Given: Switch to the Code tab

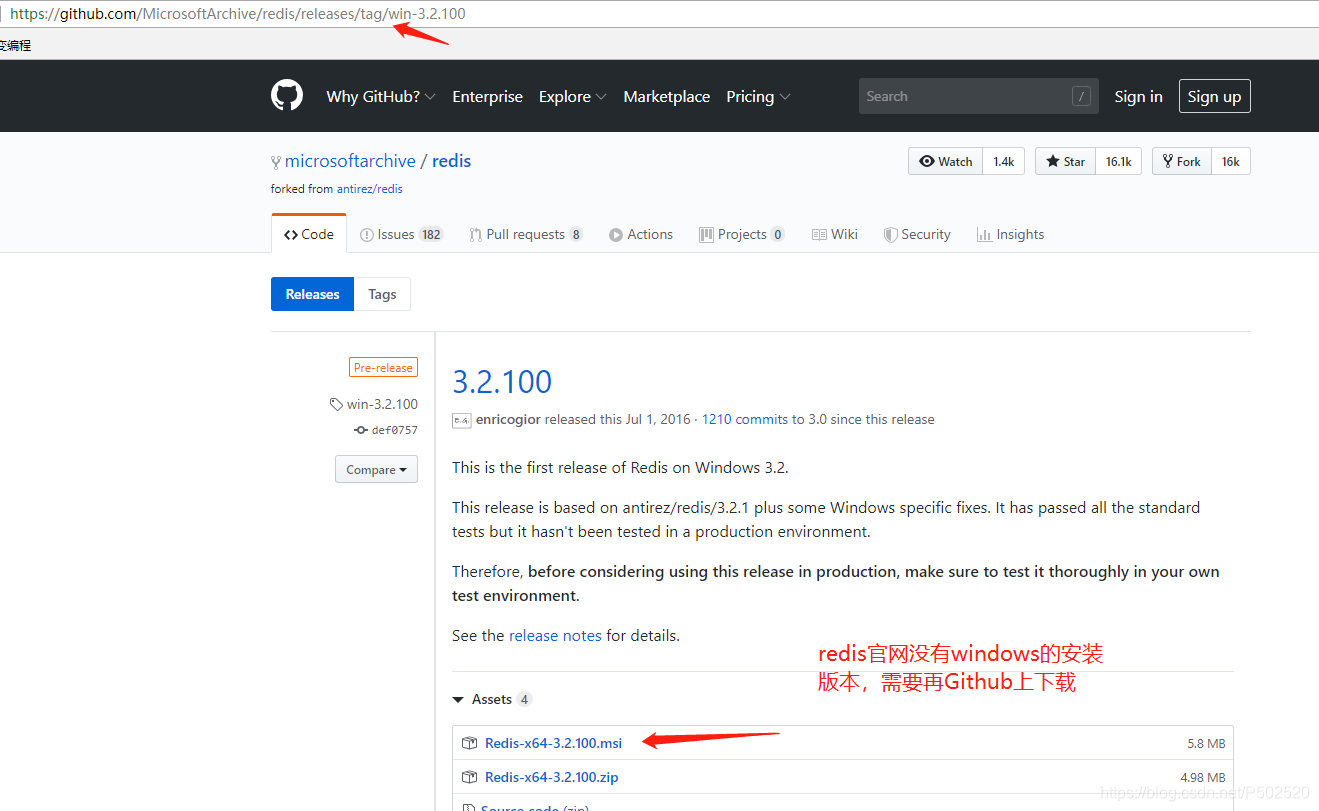Looking at the screenshot, I should pyautogui.click(x=309, y=234).
